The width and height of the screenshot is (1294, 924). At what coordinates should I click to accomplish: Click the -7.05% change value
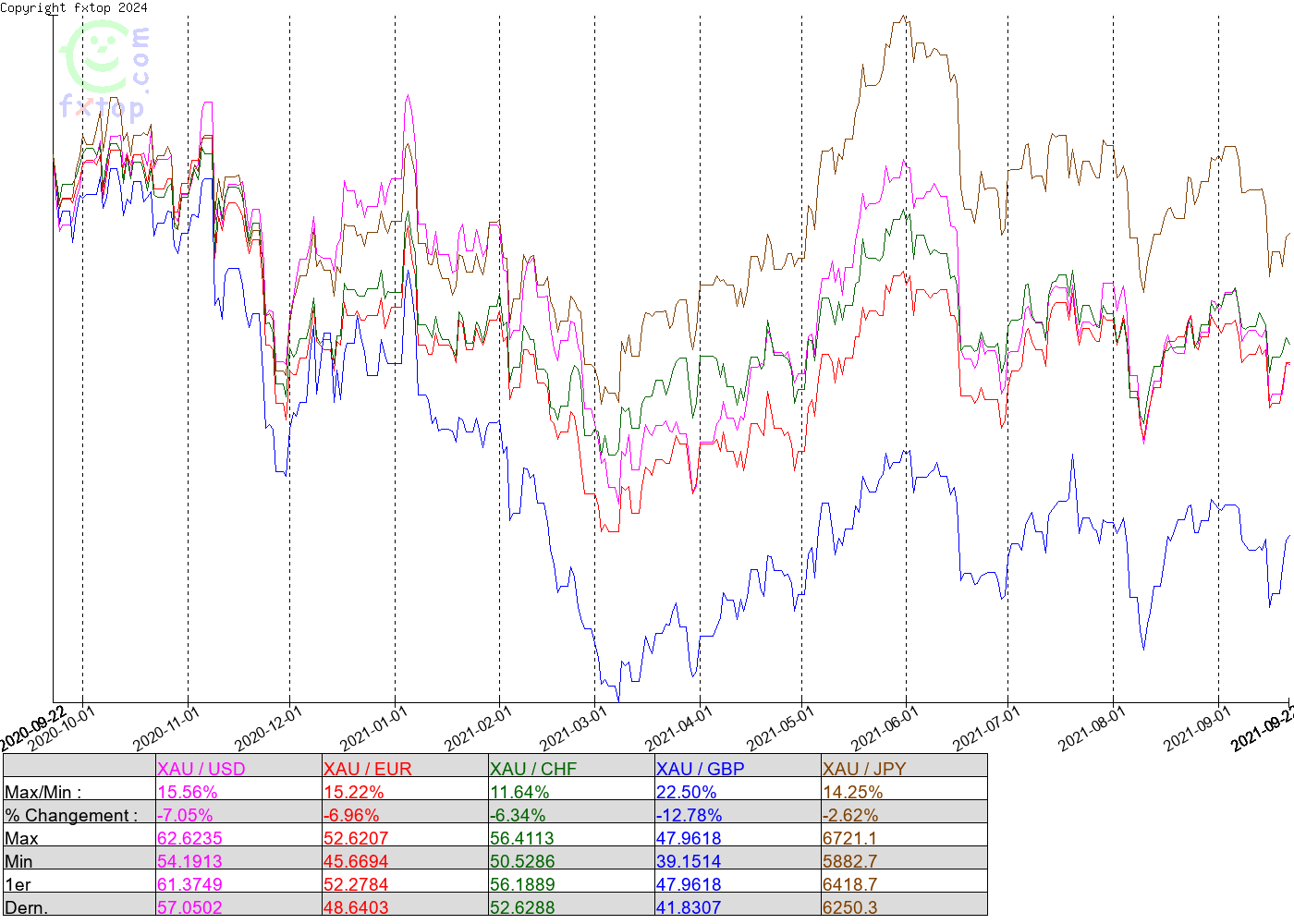coord(185,815)
